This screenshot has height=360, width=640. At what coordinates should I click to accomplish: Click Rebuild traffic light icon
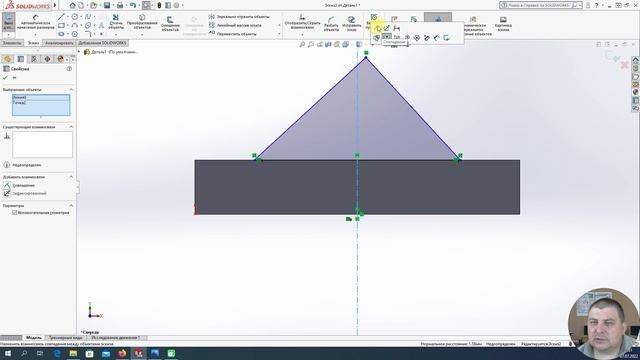[159, 5]
